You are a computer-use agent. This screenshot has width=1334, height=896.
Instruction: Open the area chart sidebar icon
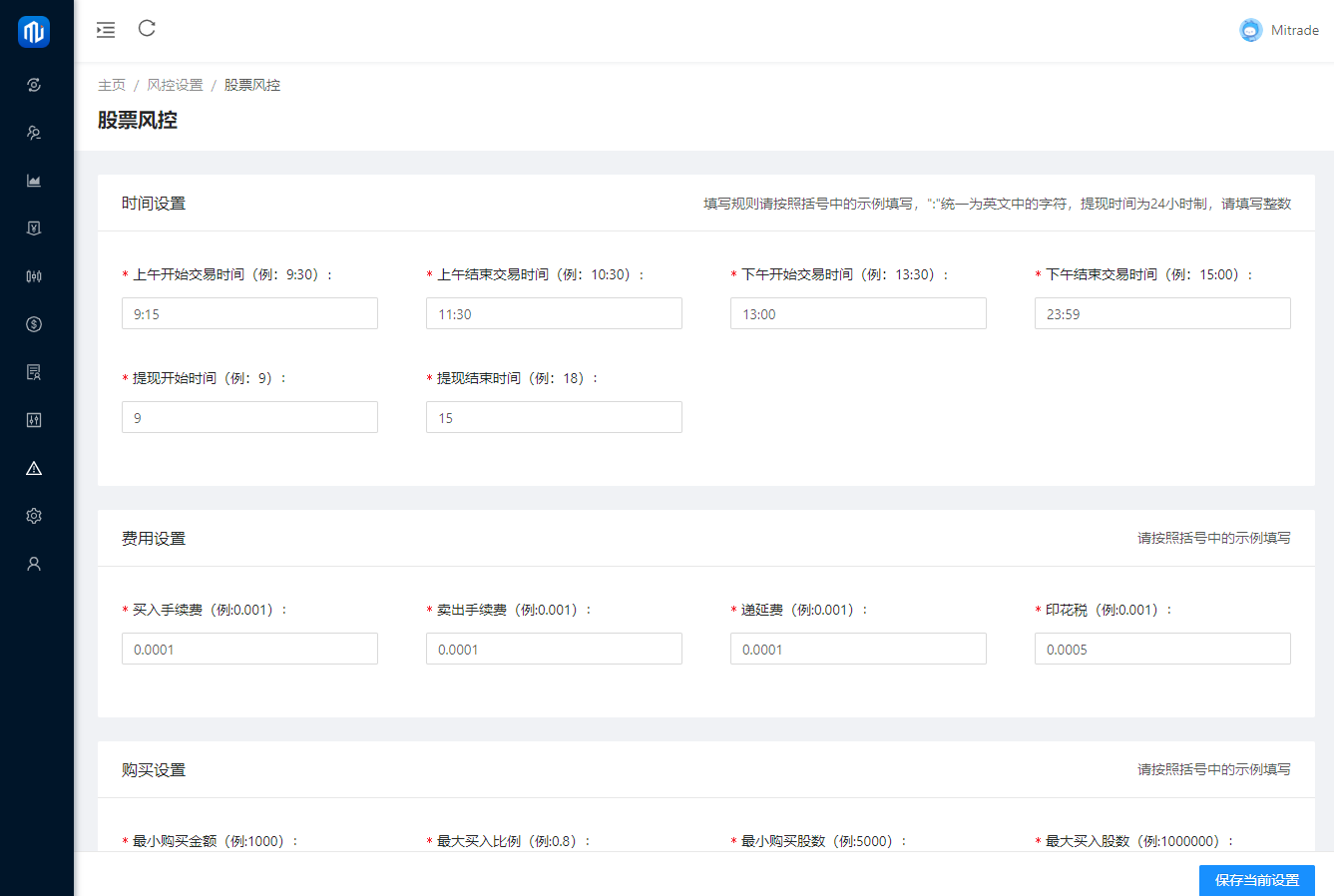pos(34,181)
